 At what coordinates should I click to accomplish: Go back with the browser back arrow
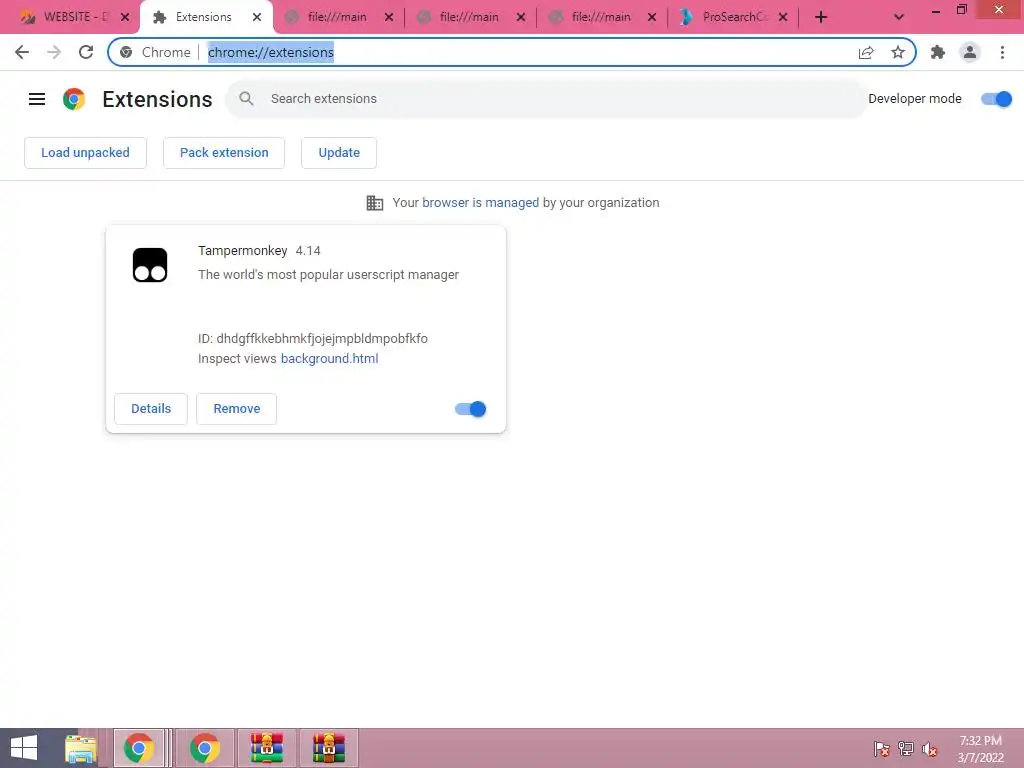(22, 52)
